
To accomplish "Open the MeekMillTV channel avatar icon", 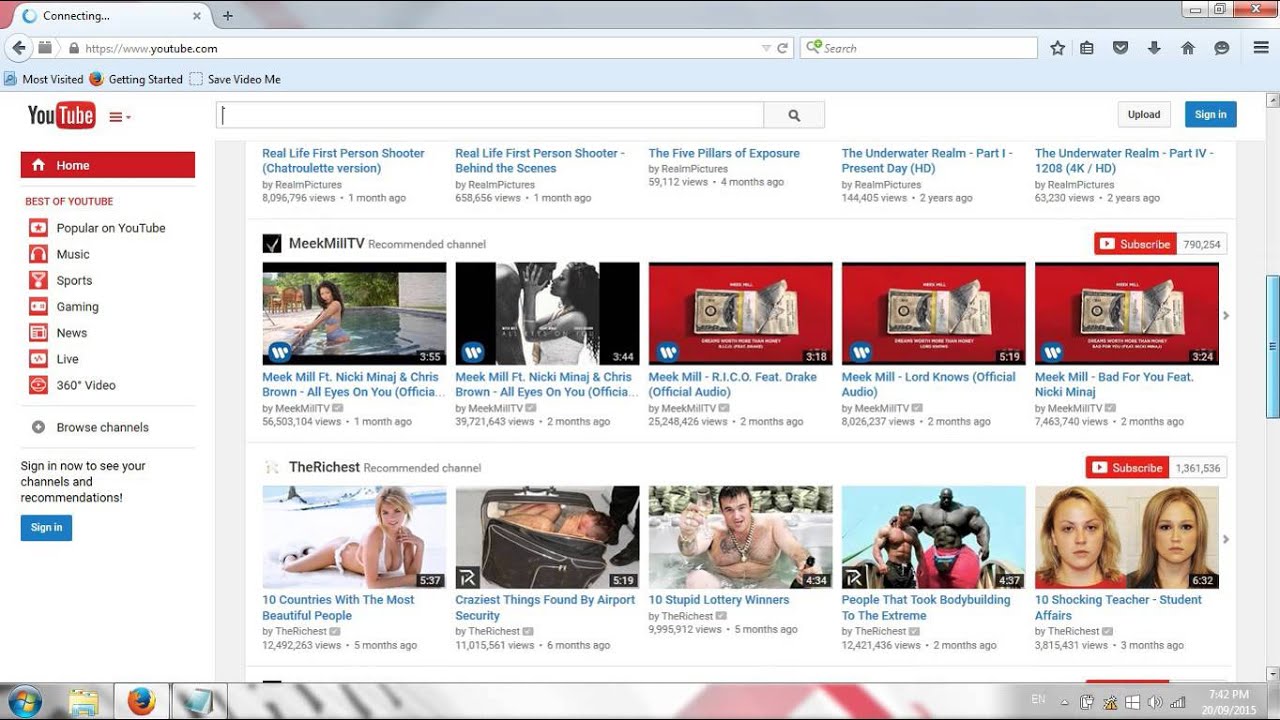I will 272,244.
